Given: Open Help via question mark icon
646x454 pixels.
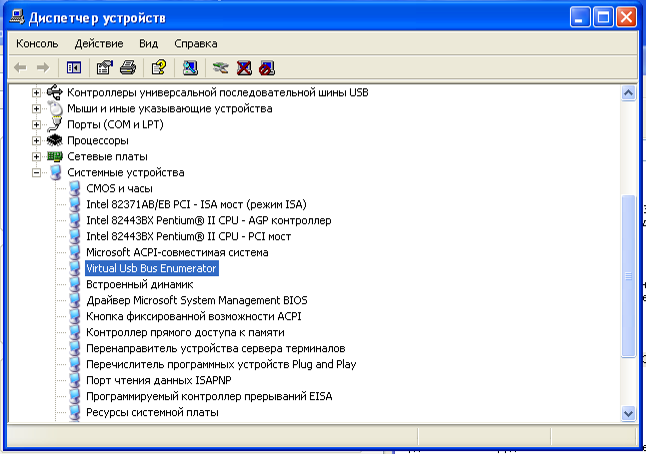Looking at the screenshot, I should pos(159,68).
